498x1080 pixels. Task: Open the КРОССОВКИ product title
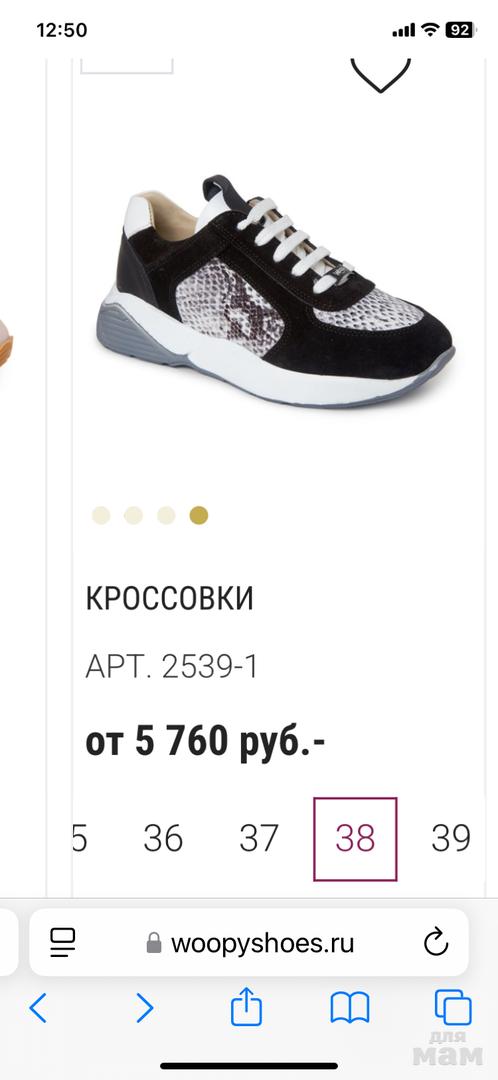169,599
